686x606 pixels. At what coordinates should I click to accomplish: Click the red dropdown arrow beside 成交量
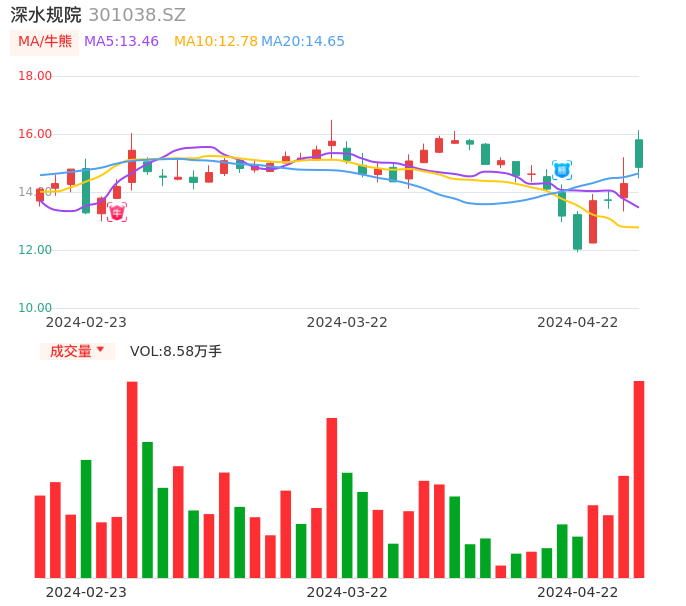click(x=100, y=350)
